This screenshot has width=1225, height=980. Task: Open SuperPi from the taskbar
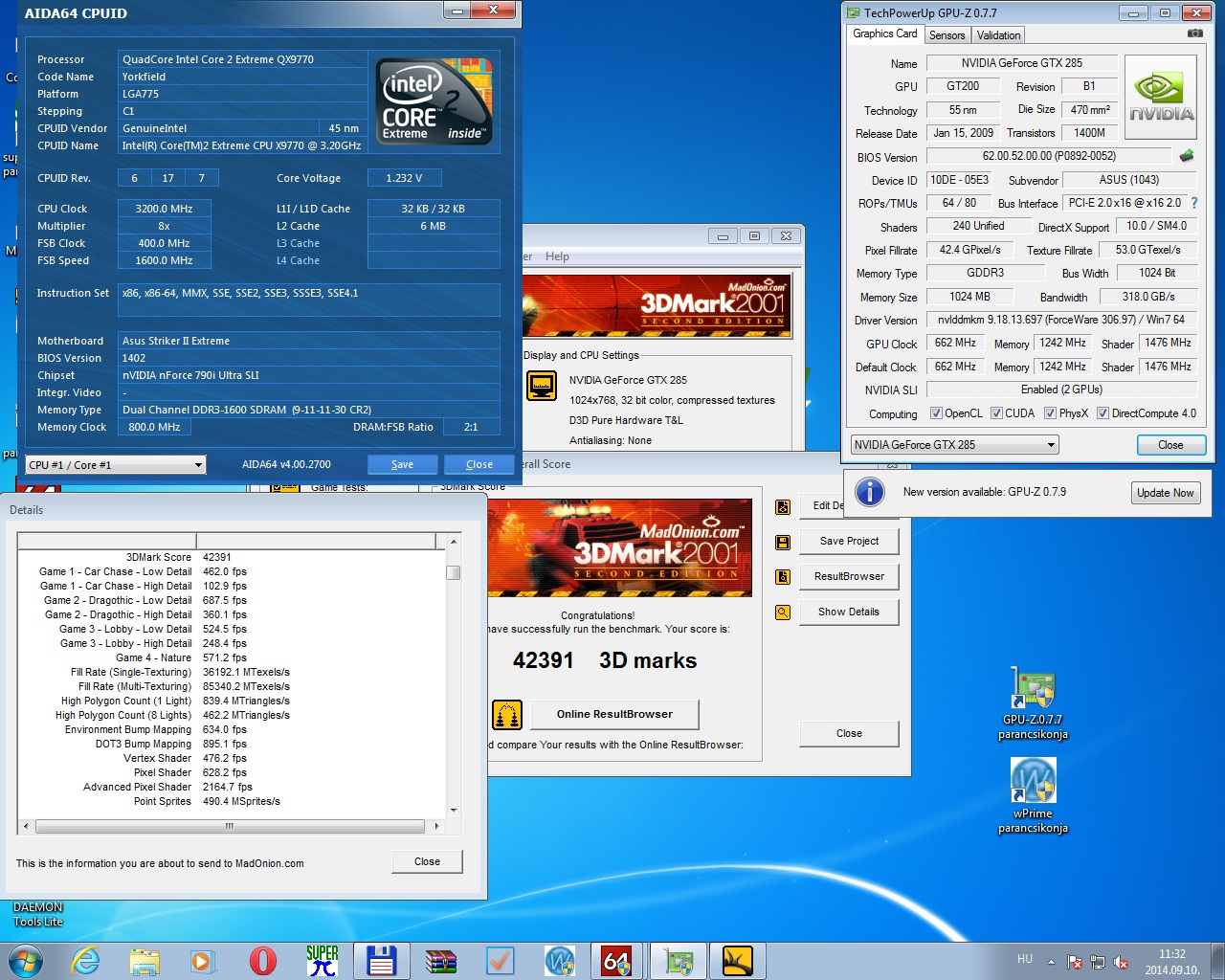pos(322,960)
